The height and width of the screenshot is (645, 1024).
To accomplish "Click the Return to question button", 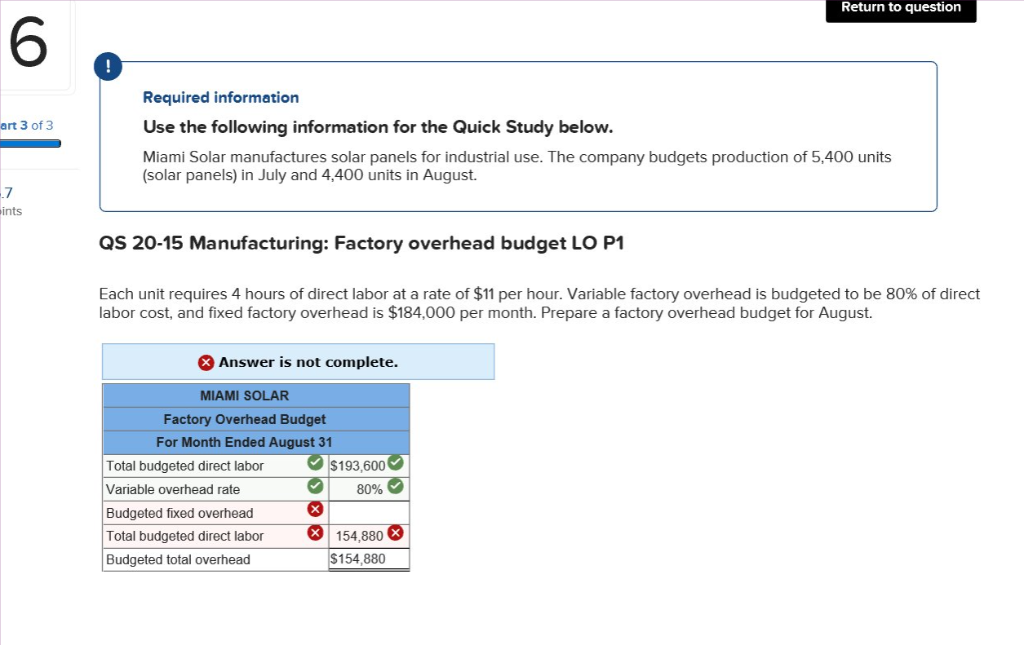I will pos(901,9).
